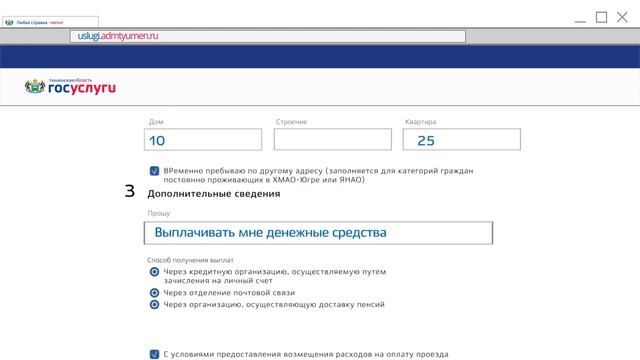This screenshot has height=360, width=640.
Task: Click the Квартира field containing 25
Action: tap(462, 139)
